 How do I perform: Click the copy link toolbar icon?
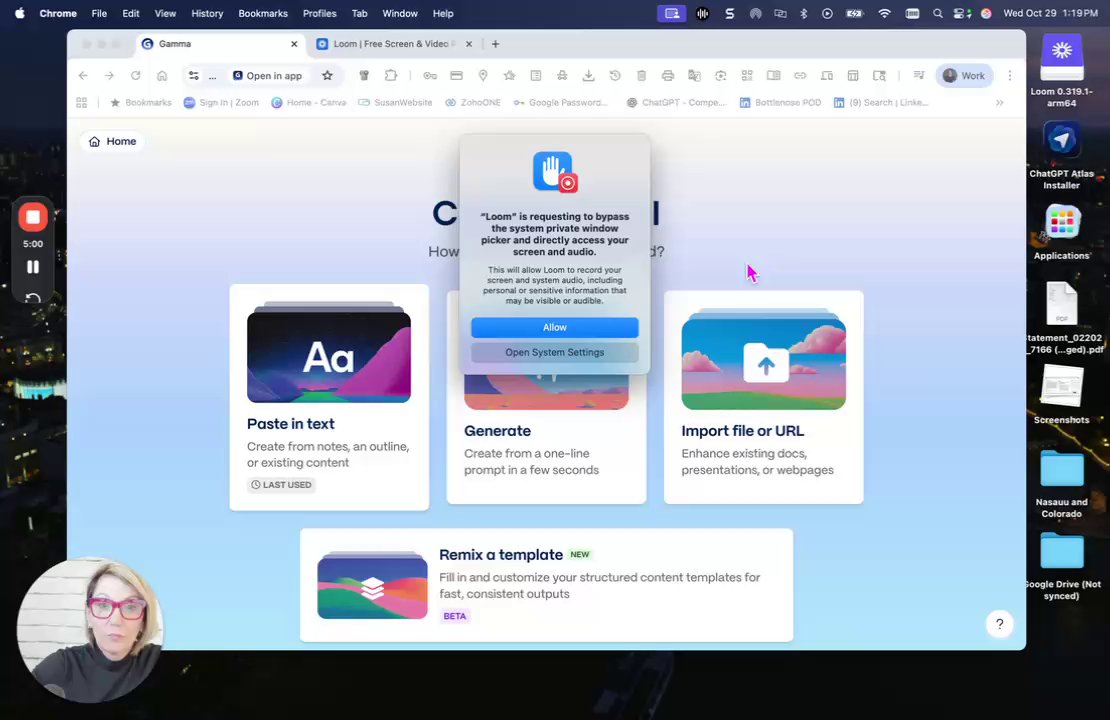click(800, 76)
